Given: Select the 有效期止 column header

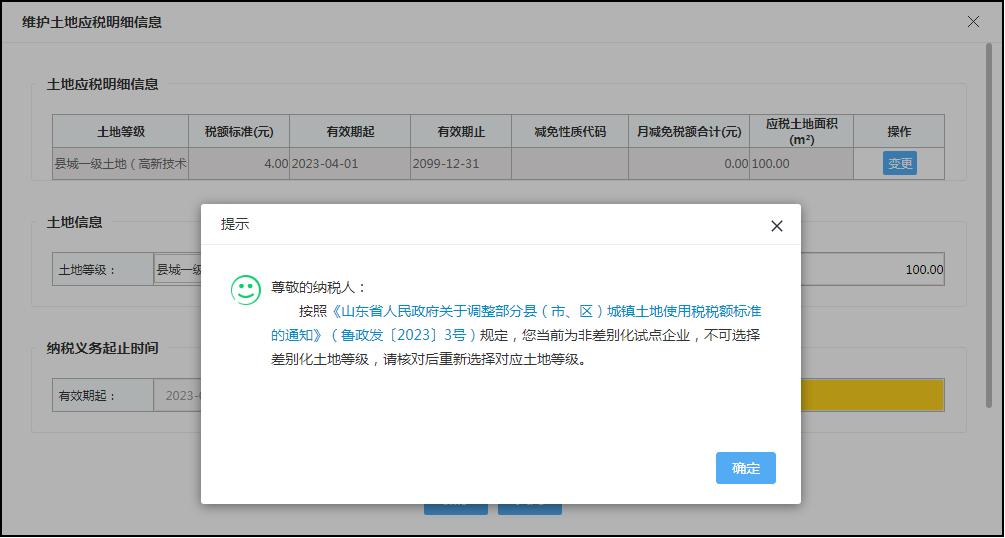Looking at the screenshot, I should click(461, 131).
